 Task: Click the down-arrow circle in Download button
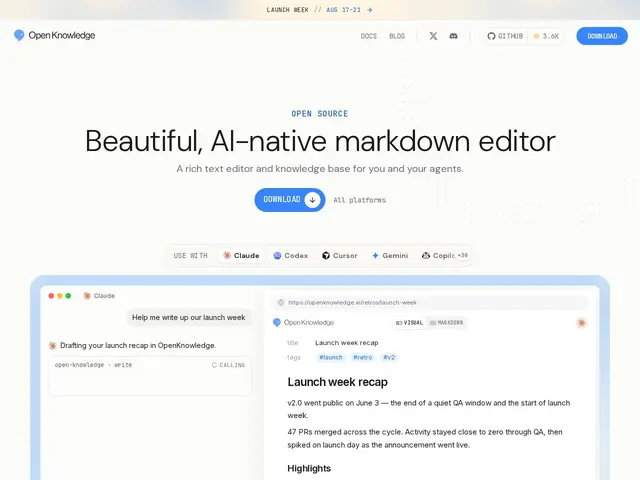coord(312,200)
